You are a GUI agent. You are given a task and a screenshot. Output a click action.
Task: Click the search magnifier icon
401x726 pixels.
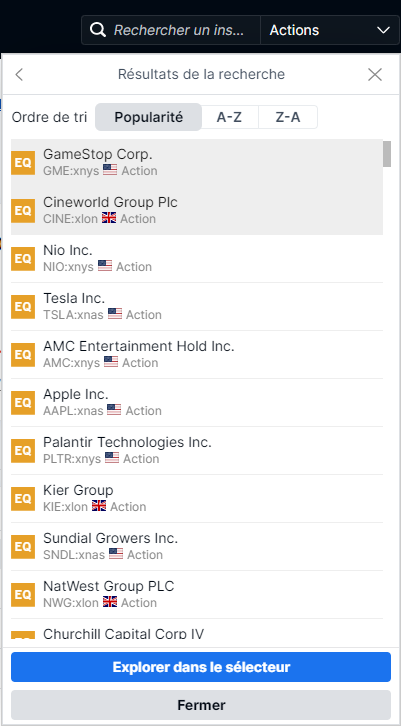[x=98, y=30]
